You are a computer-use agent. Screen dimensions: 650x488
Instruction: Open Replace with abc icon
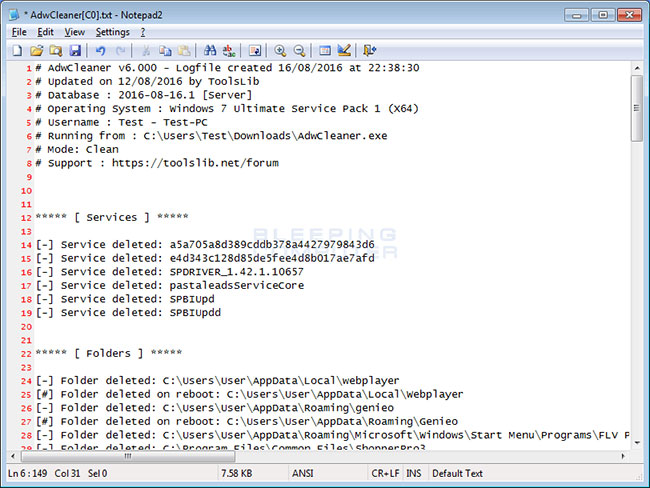[229, 51]
